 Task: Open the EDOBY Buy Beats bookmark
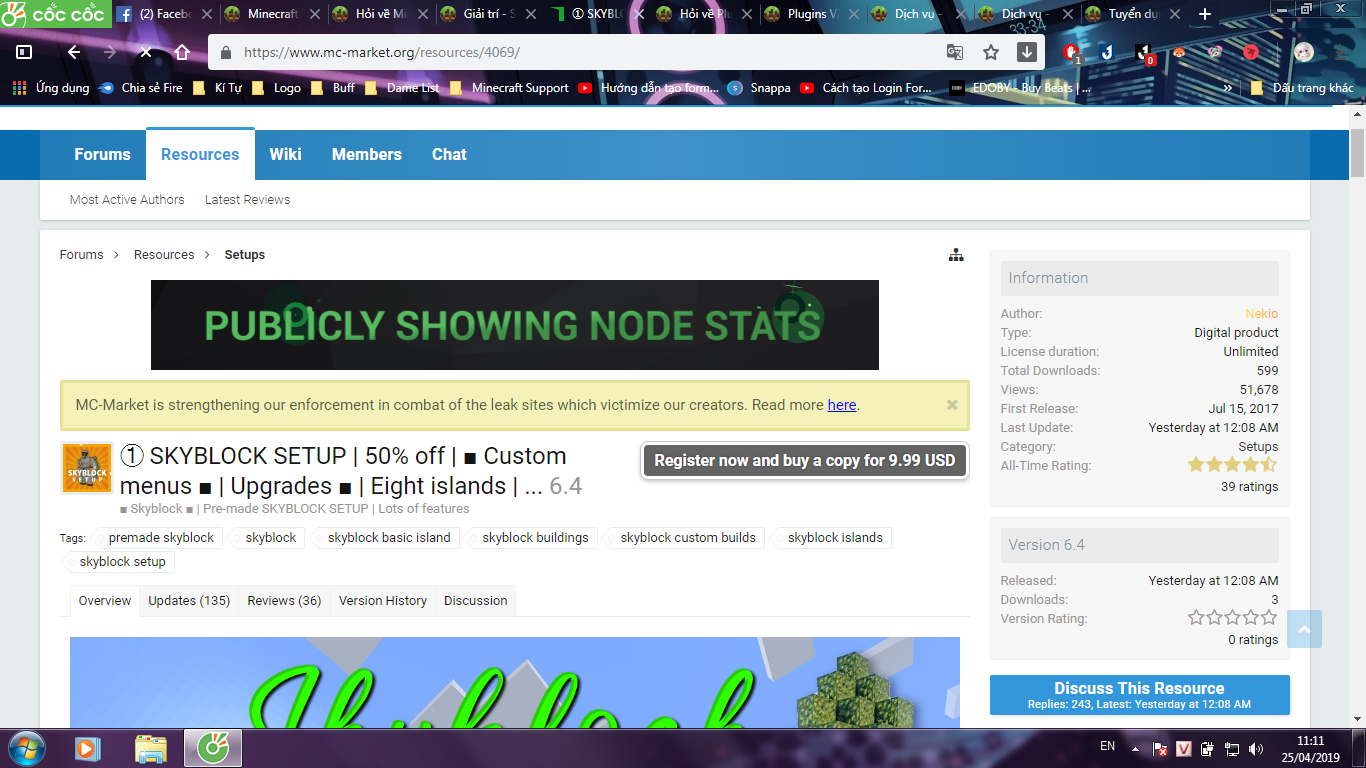[1021, 88]
